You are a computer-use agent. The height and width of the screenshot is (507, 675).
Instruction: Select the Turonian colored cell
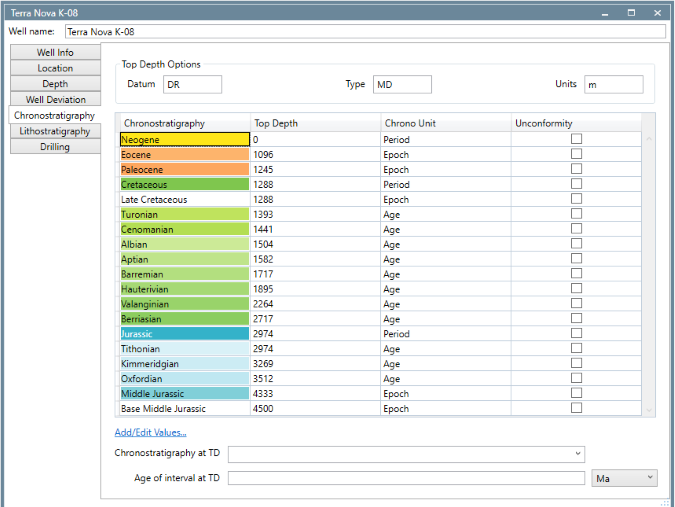click(x=185, y=214)
